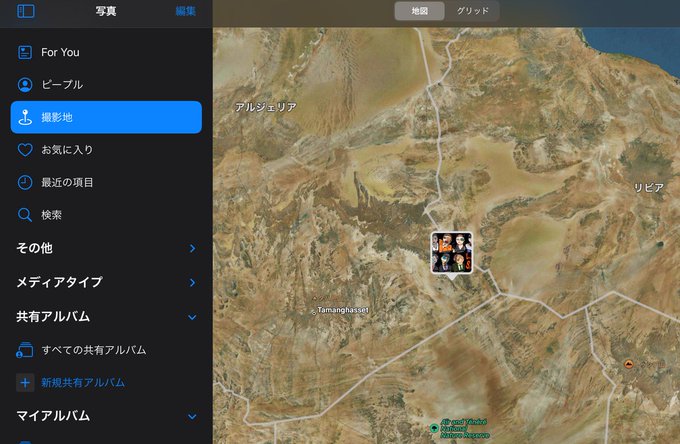The height and width of the screenshot is (444, 680).
Task: Expand the その他 section chevron
Action: coord(193,248)
